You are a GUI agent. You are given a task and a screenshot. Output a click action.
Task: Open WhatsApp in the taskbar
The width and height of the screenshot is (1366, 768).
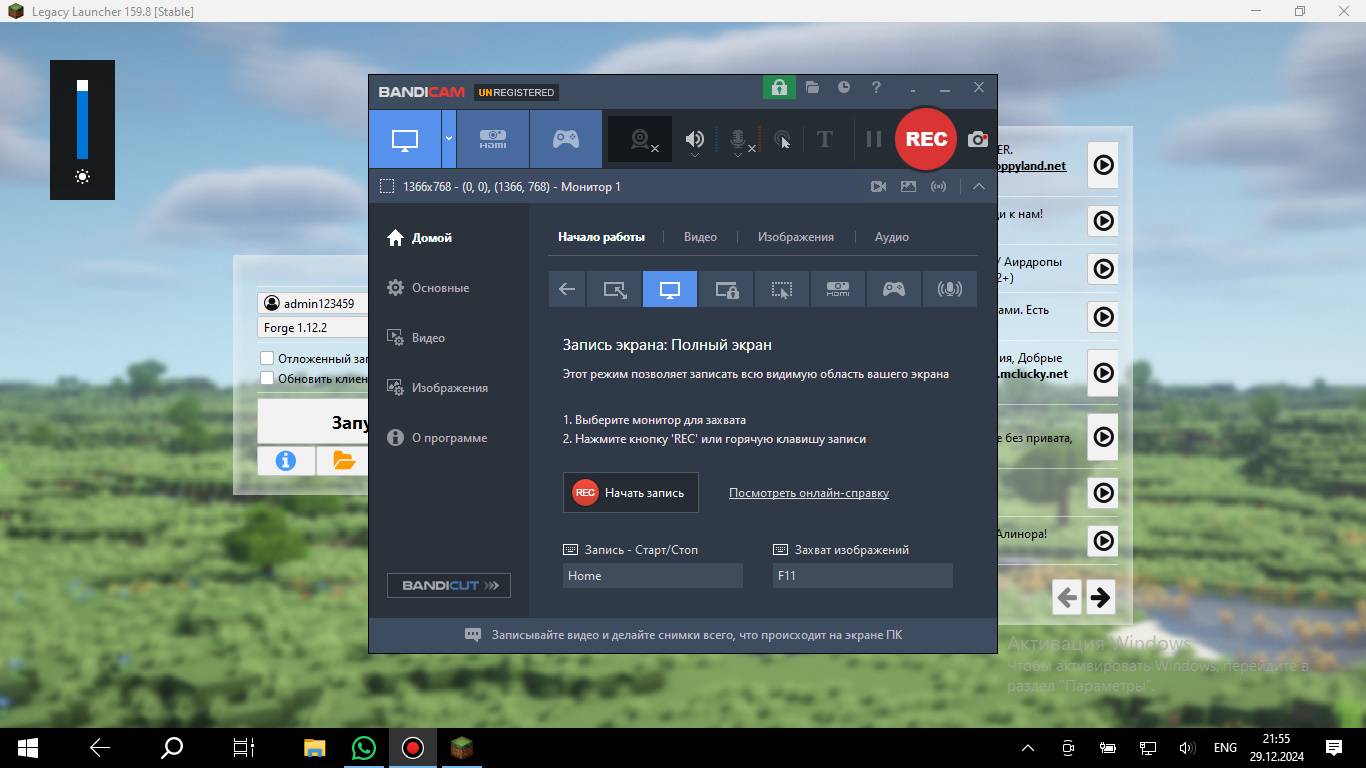(x=364, y=747)
